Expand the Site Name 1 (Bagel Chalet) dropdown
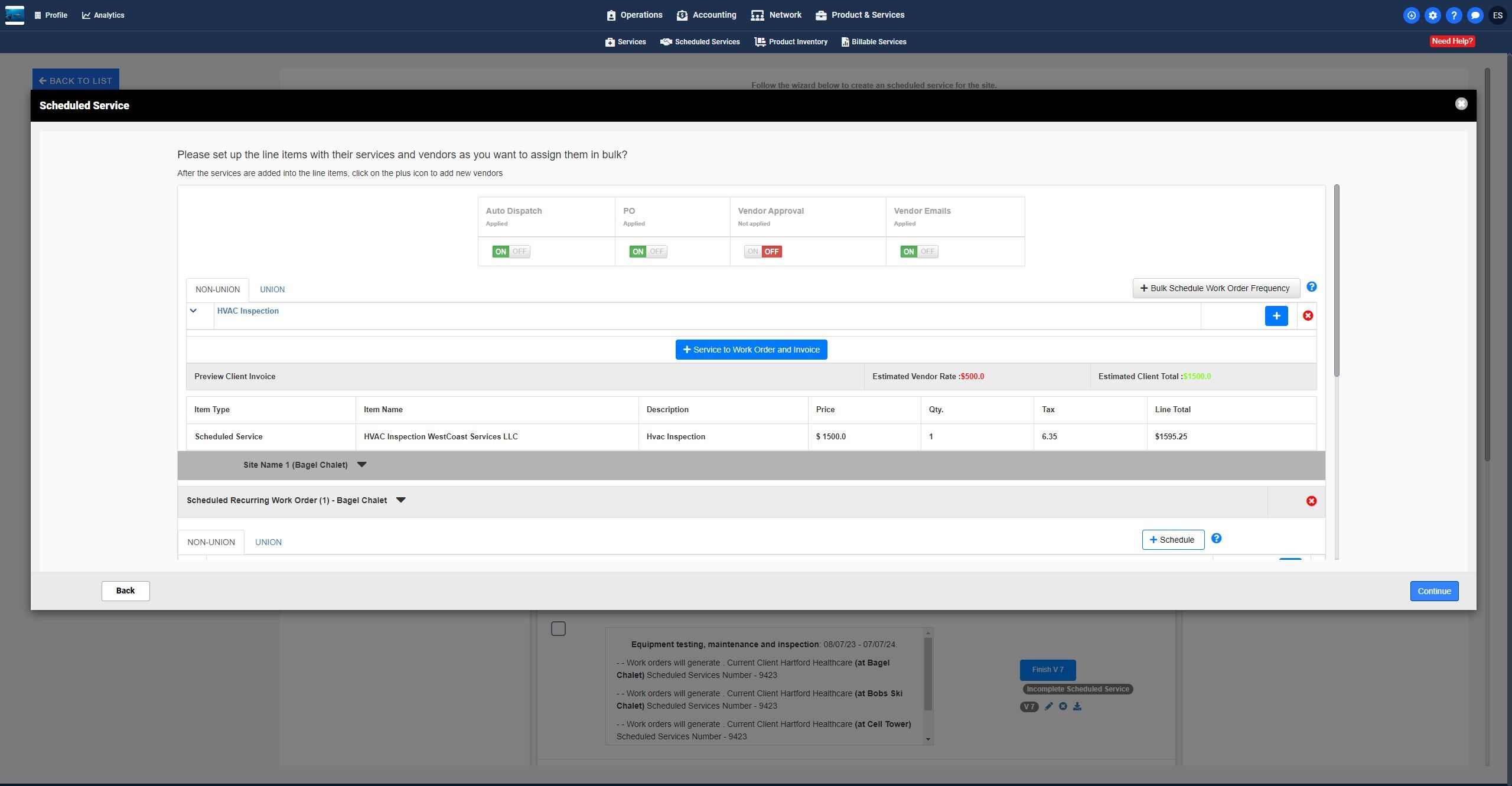1512x786 pixels. pyautogui.click(x=362, y=465)
